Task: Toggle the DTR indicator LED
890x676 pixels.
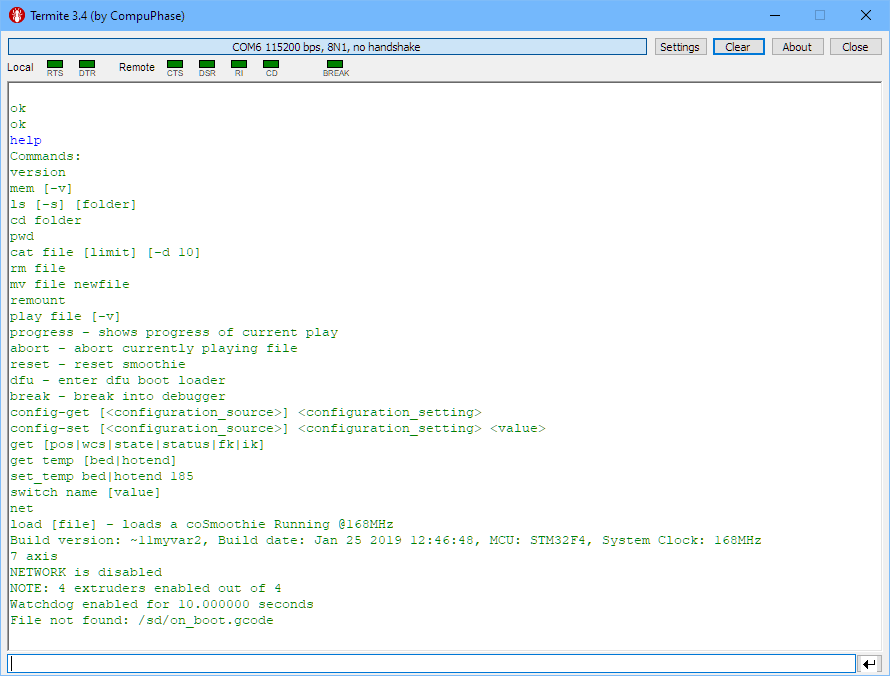Action: point(87,64)
